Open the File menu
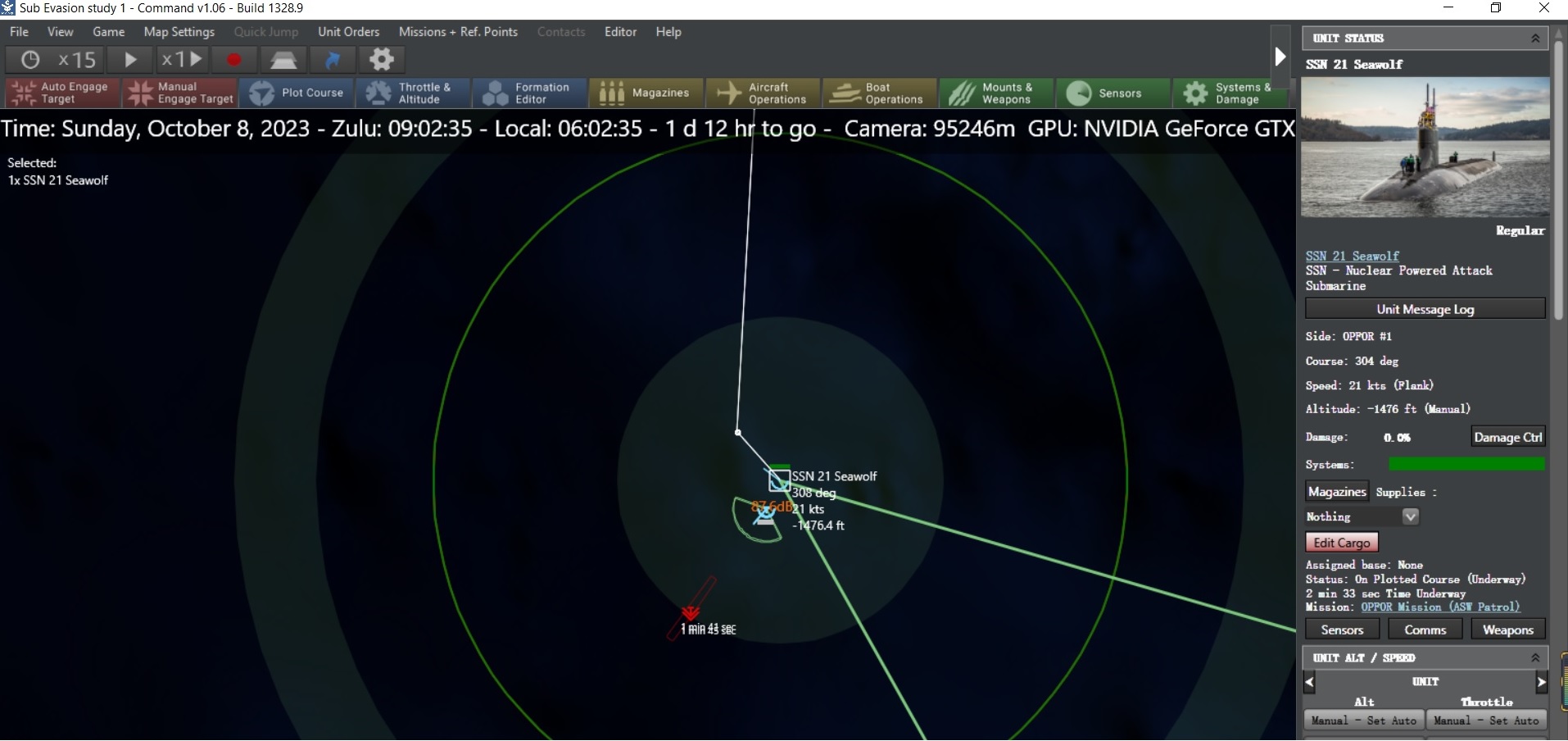This screenshot has height=741, width=1568. [19, 32]
